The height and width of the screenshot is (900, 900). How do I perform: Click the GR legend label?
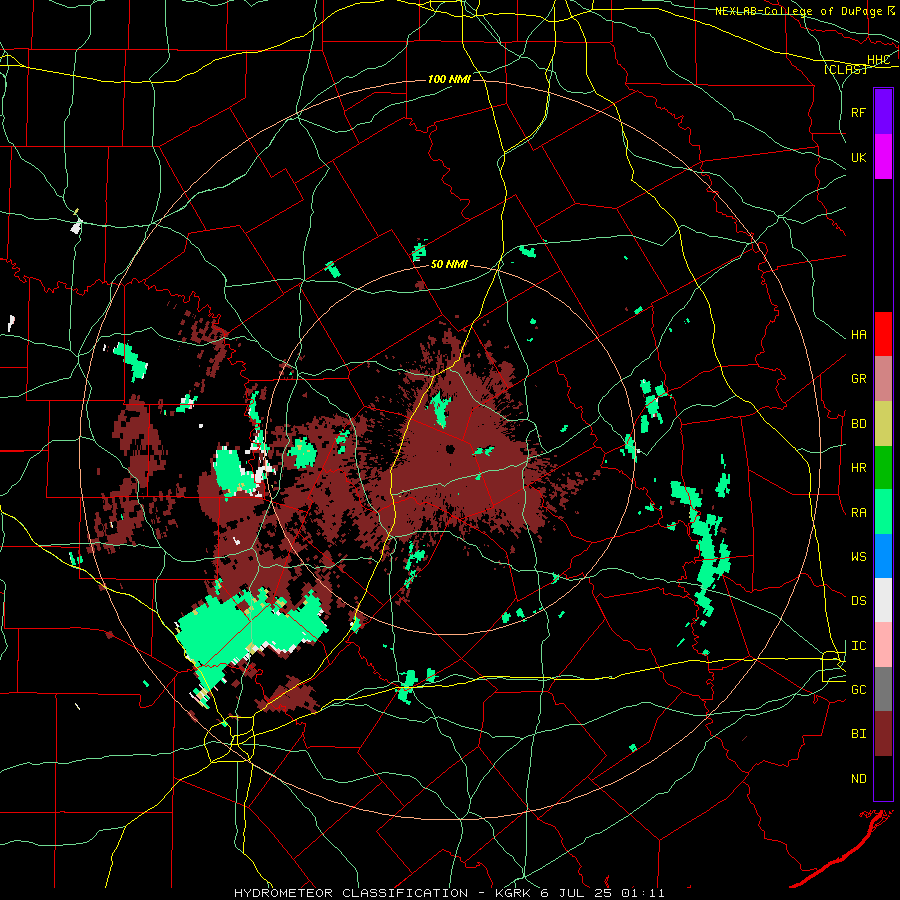[x=858, y=379]
